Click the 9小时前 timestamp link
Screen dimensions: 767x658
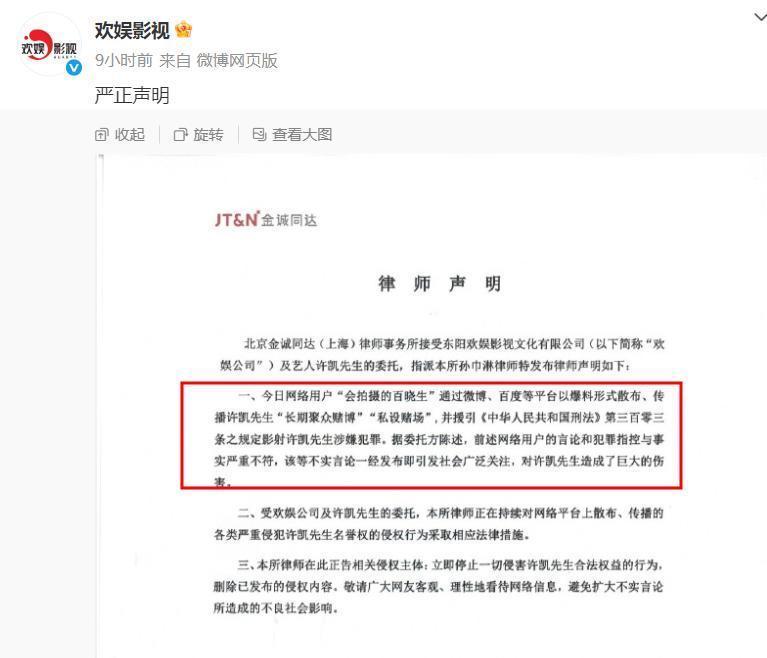[124, 61]
